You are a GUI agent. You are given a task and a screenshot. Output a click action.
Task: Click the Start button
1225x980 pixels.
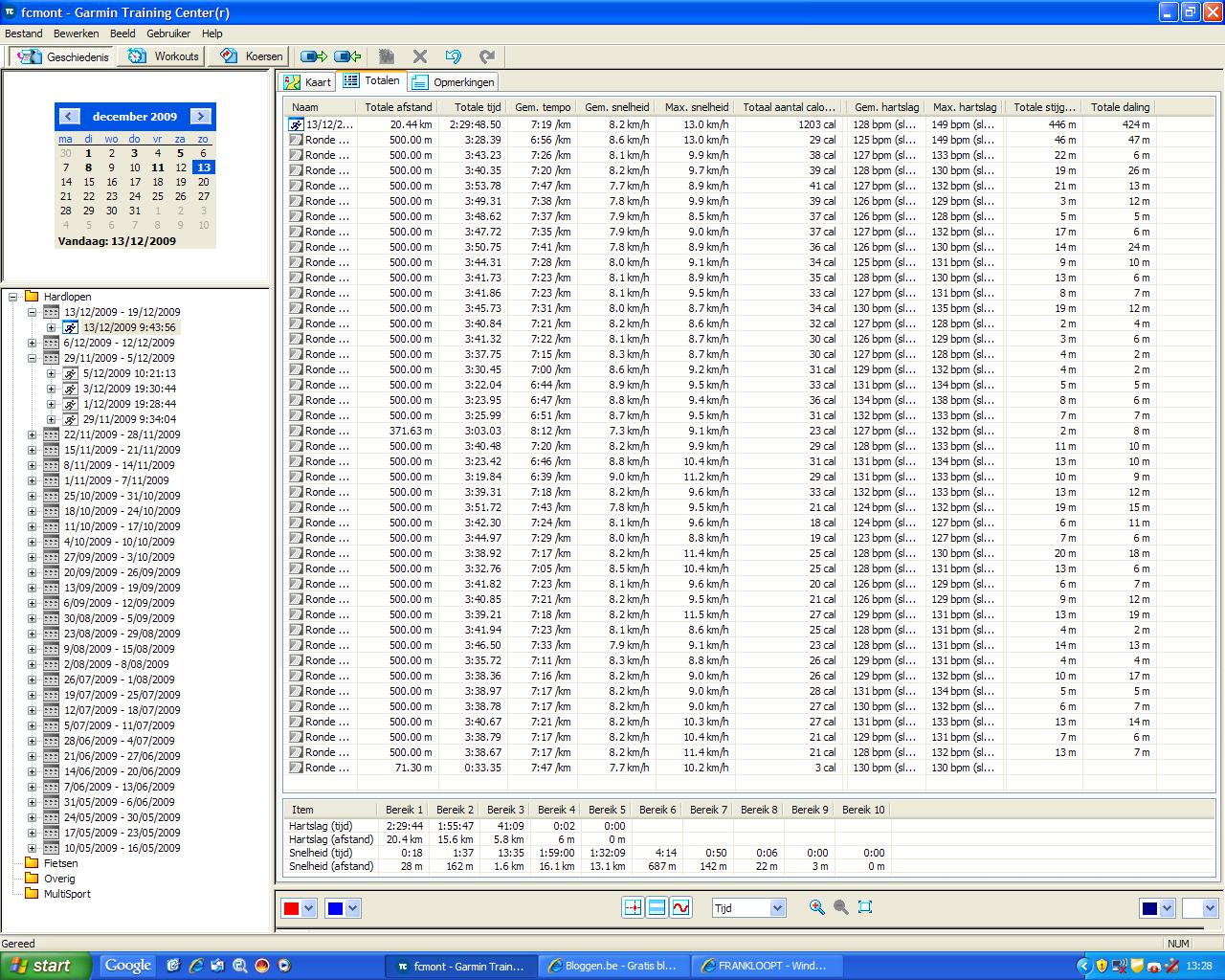point(46,966)
